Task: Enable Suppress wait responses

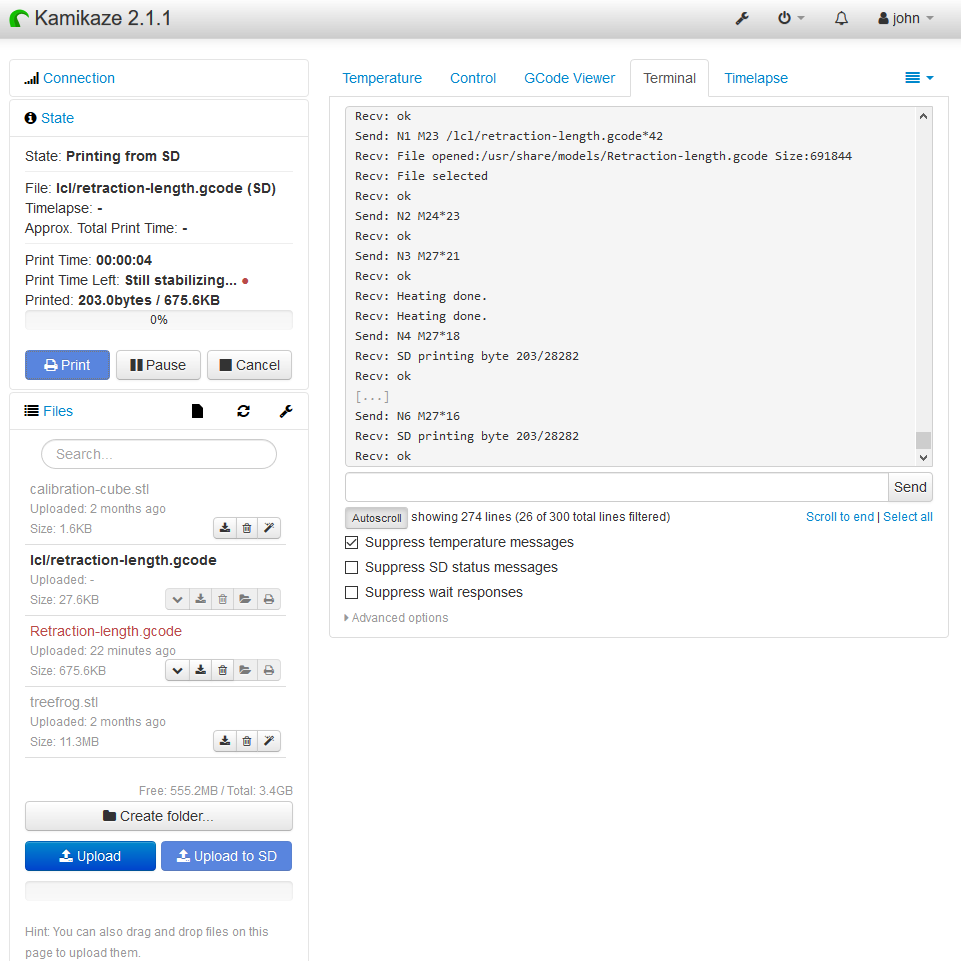Action: pos(352,593)
